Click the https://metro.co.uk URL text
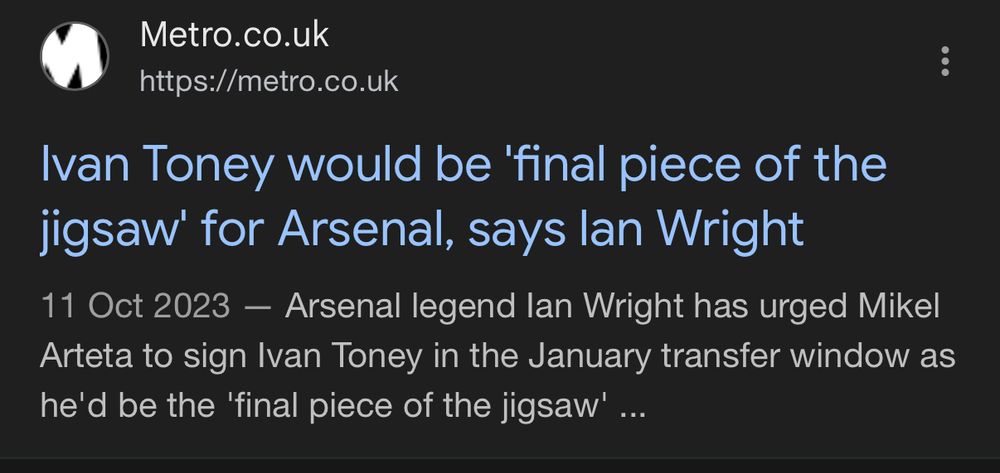The height and width of the screenshot is (473, 1000). coord(268,82)
